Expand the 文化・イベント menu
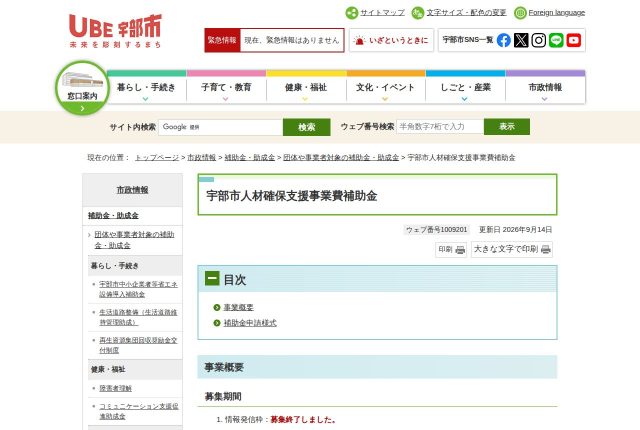 [386, 87]
